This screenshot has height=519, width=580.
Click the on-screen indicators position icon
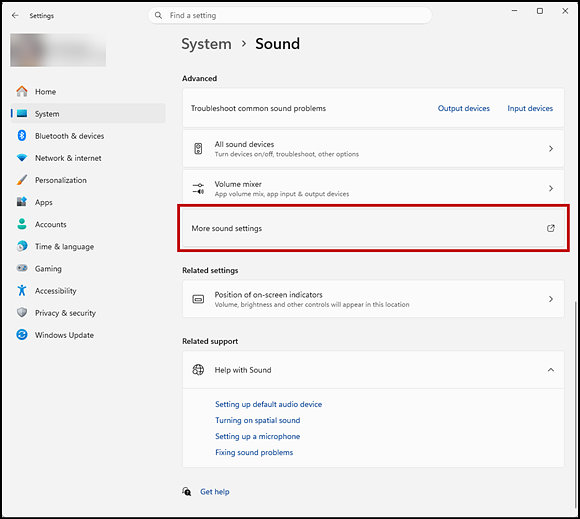coord(198,299)
